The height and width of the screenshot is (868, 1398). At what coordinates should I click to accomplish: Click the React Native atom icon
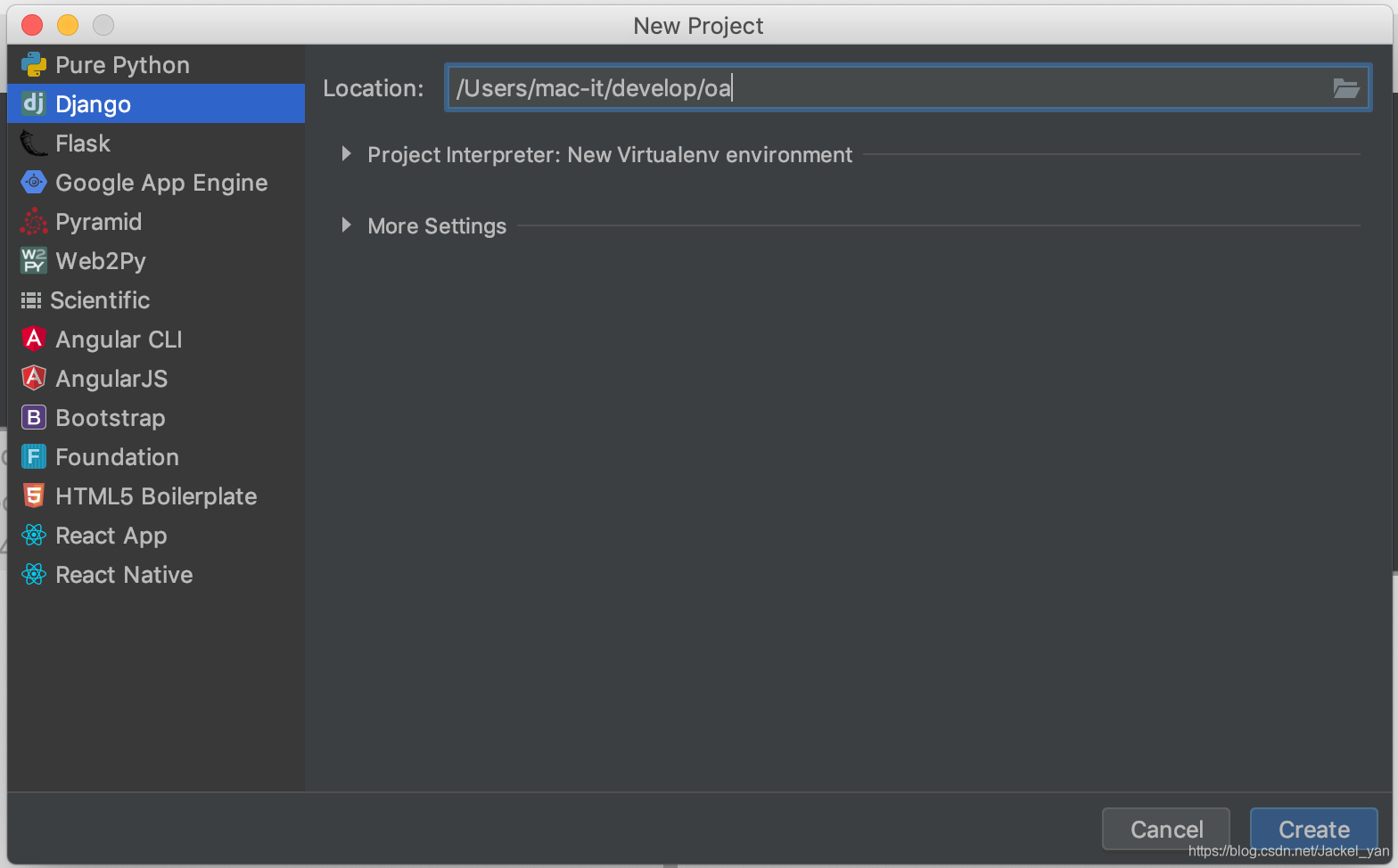click(34, 574)
